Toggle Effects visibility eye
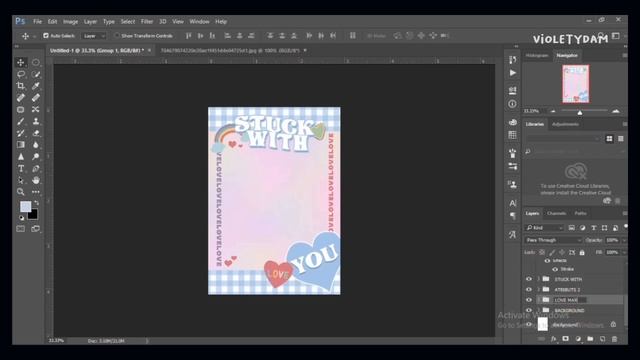Viewport: 640px width, 360px height. 547,260
